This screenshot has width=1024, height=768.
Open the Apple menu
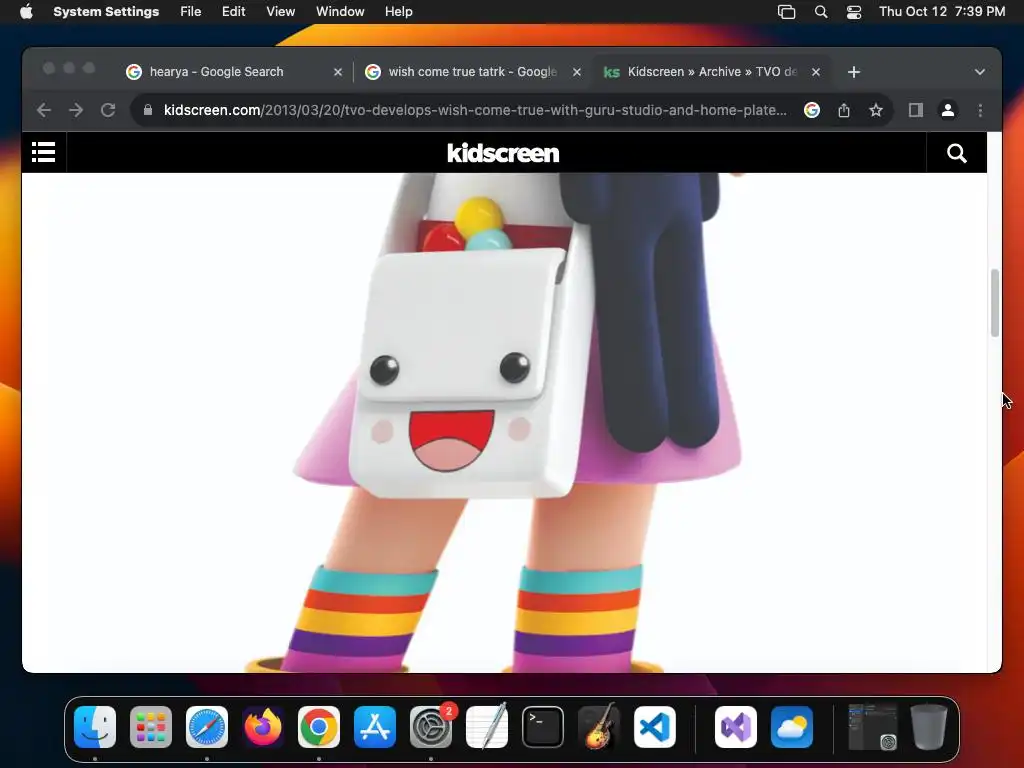click(26, 12)
